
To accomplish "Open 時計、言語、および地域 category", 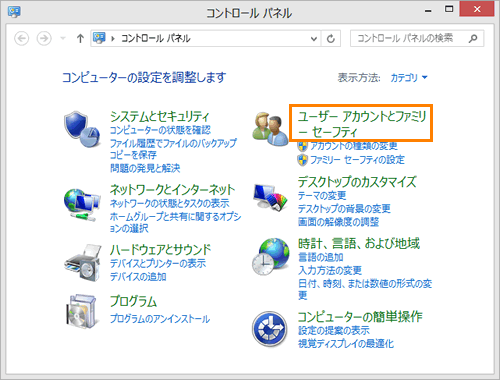I will click(x=359, y=243).
